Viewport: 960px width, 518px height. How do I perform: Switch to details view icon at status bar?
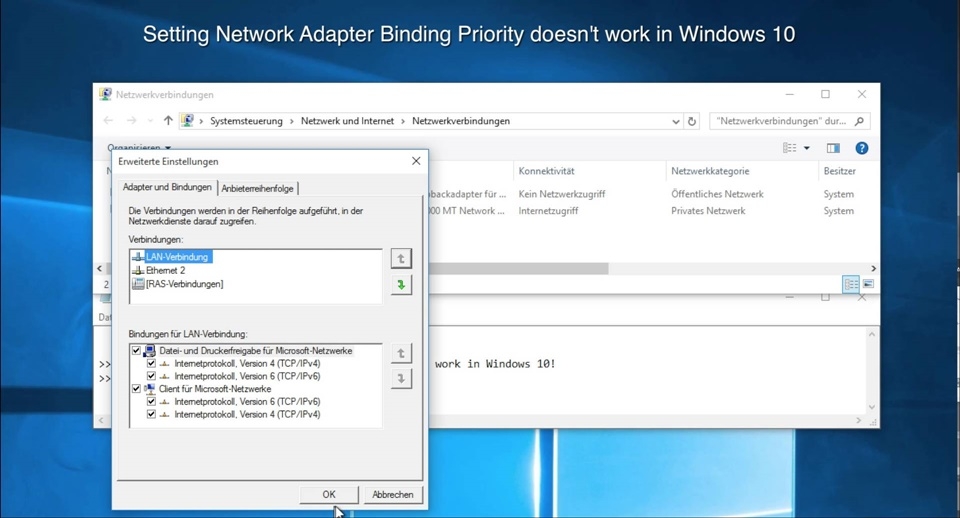(851, 284)
